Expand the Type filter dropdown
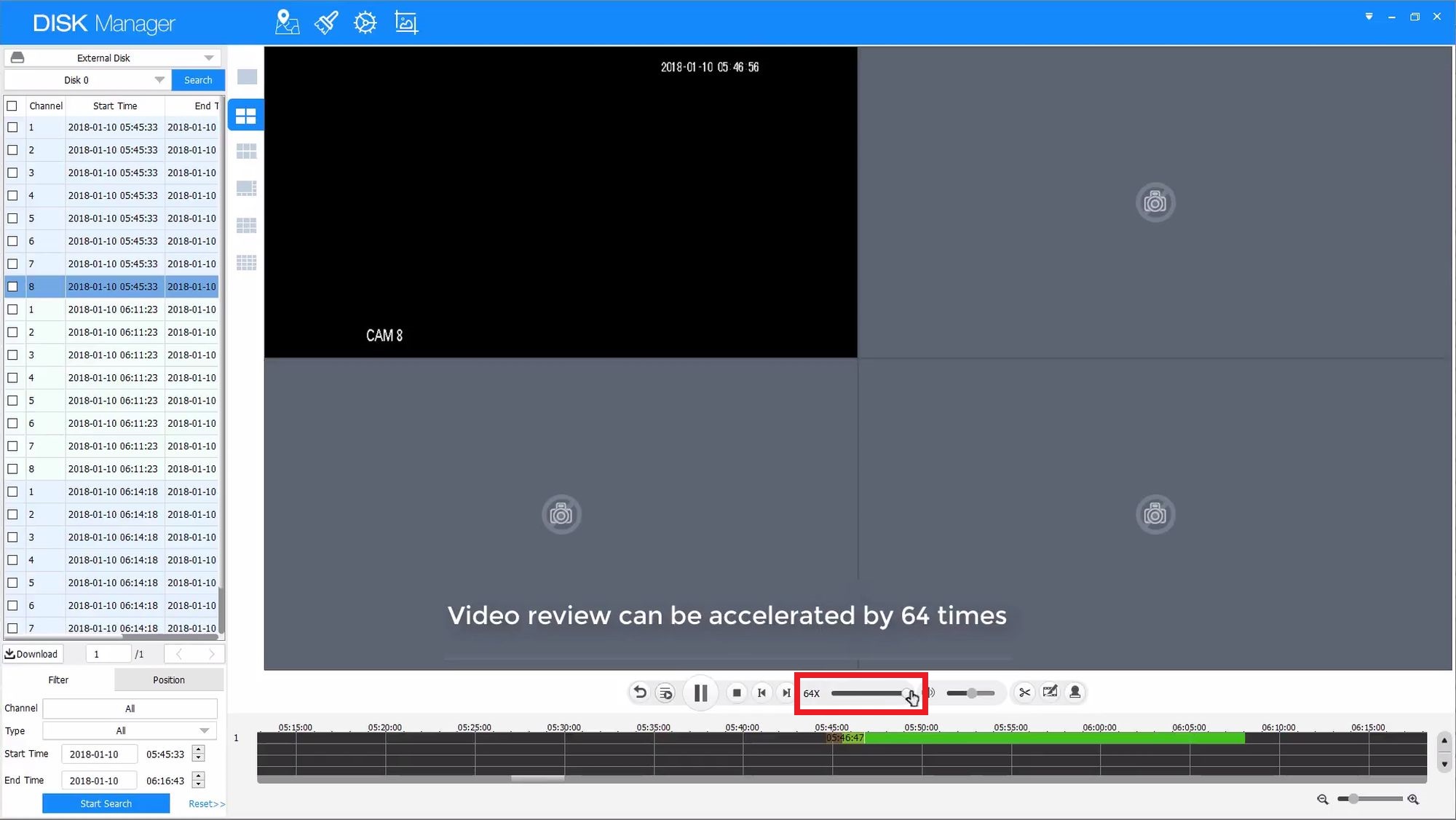The height and width of the screenshot is (820, 1456). pyautogui.click(x=205, y=730)
